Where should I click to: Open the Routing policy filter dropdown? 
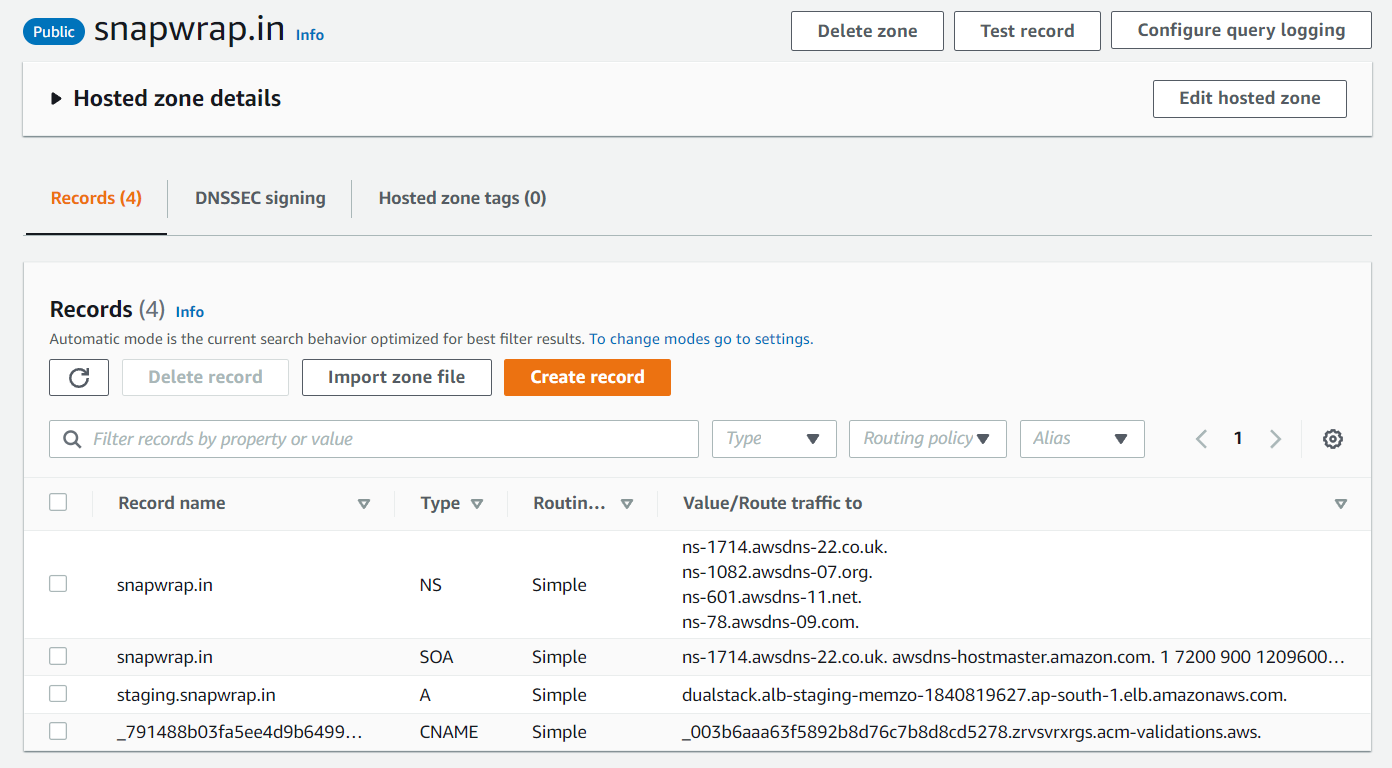927,439
